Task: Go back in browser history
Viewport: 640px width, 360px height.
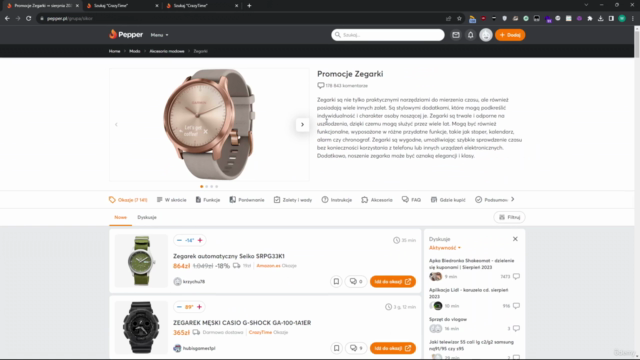Action: (7, 18)
